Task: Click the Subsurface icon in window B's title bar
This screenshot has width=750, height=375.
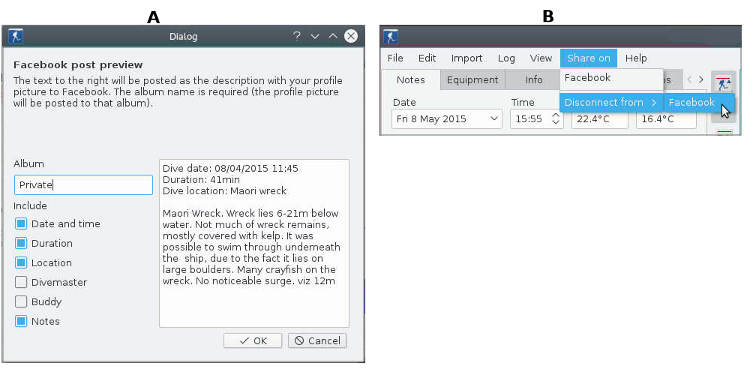Action: pos(391,36)
